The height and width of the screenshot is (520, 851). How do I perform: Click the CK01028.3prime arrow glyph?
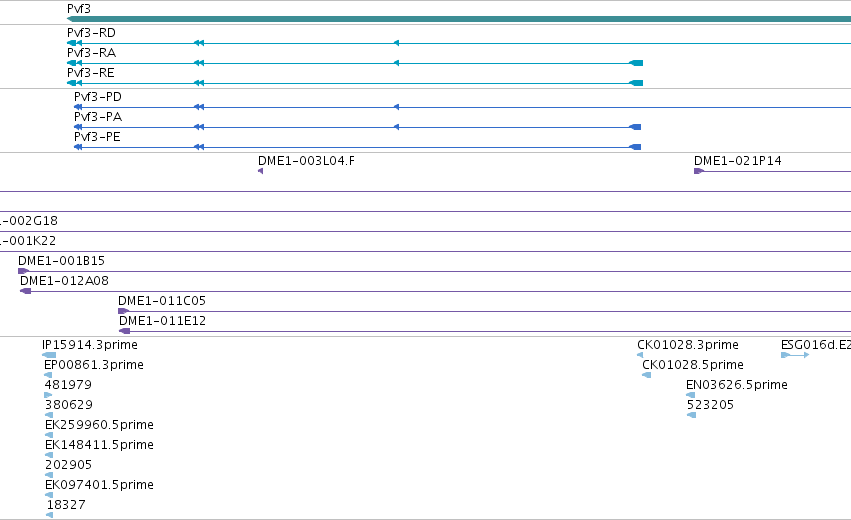click(x=640, y=355)
